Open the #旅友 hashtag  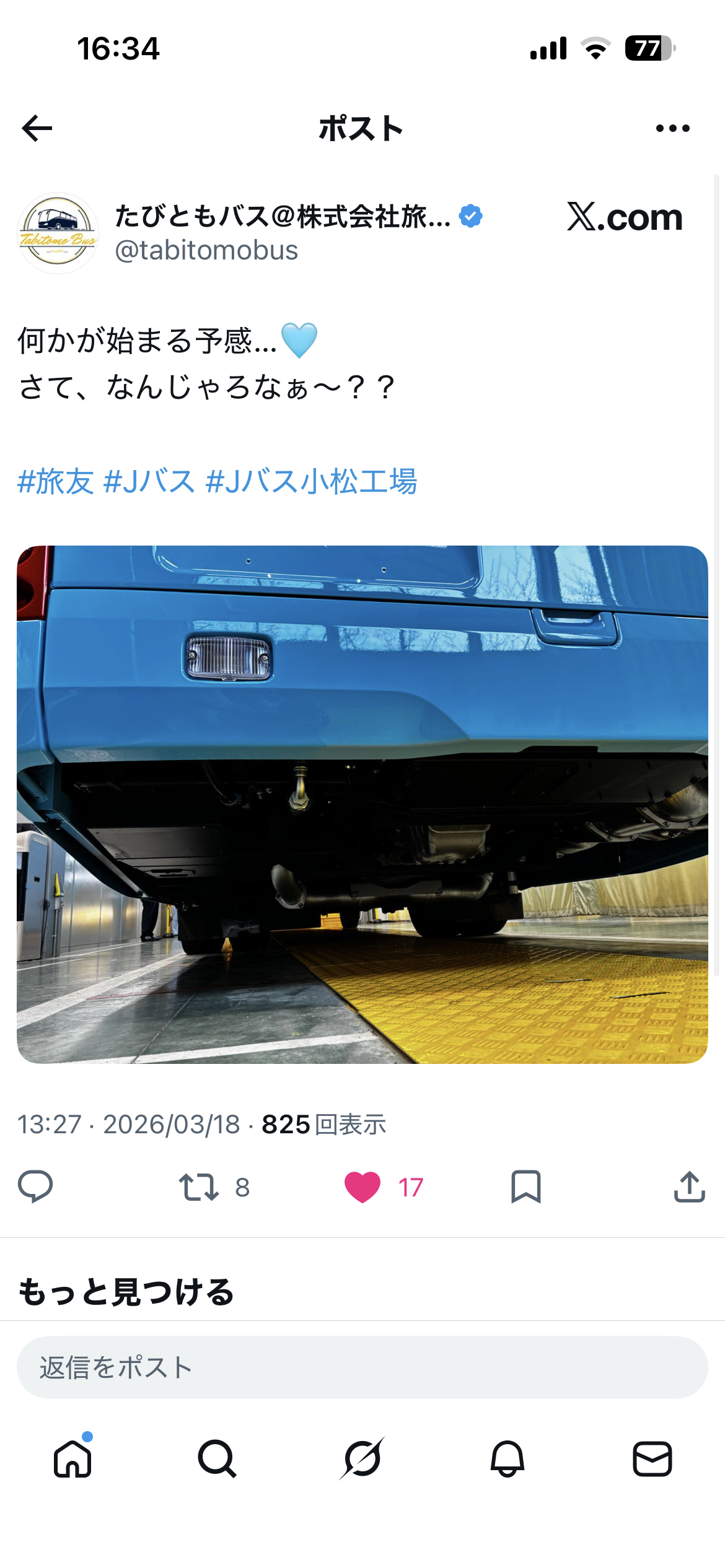pyautogui.click(x=56, y=481)
